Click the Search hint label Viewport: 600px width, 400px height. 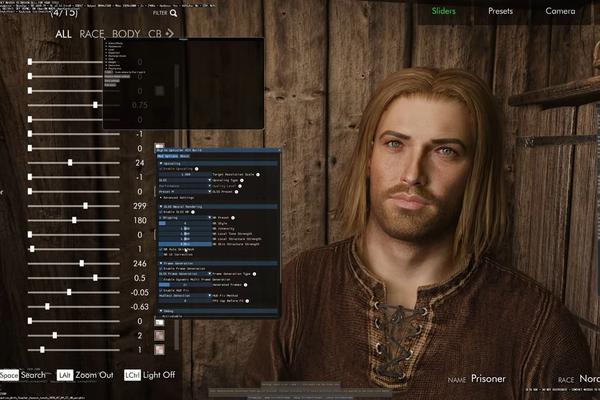point(33,375)
